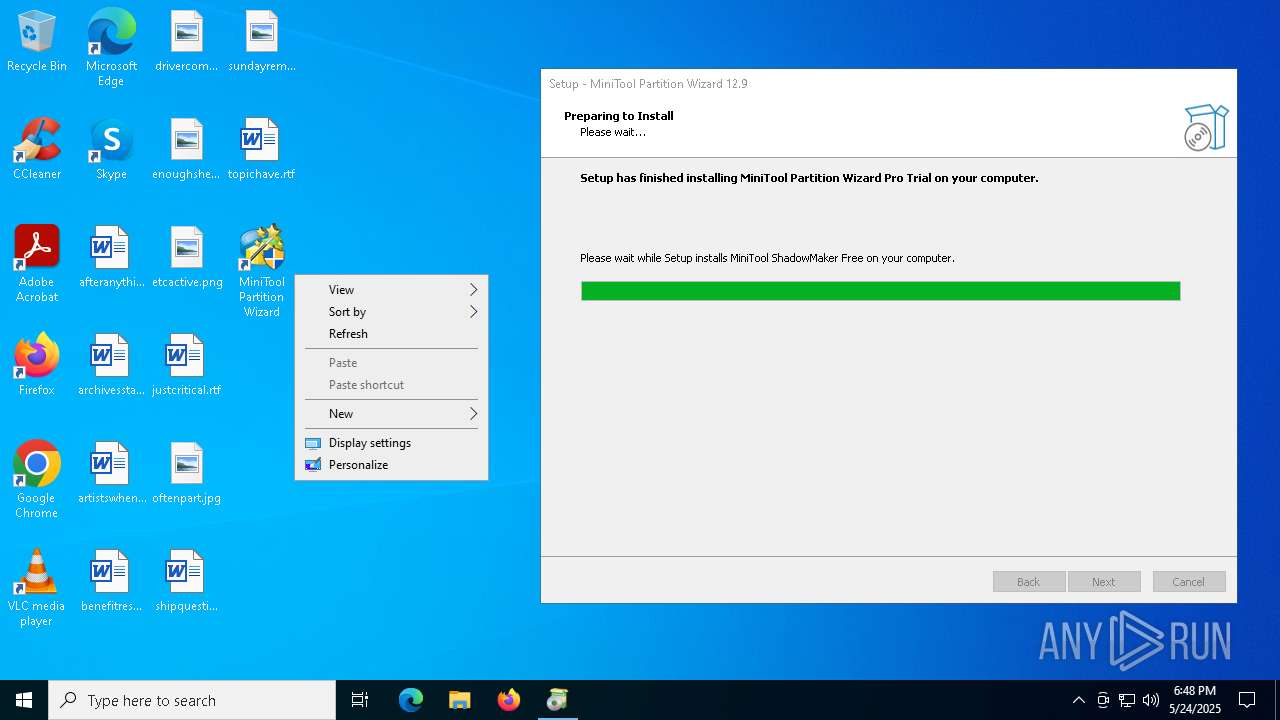Viewport: 1280px width, 720px height.
Task: Click the Setup window title bar
Action: 889,84
